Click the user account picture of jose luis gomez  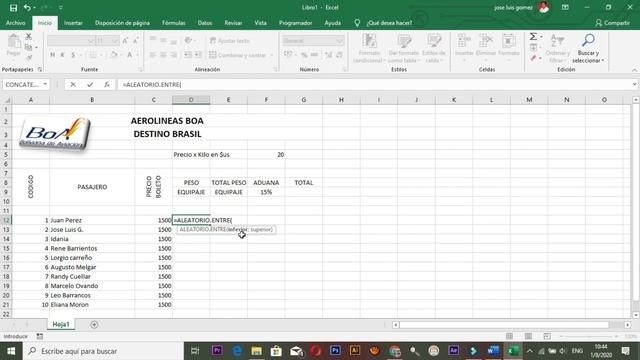543,7
